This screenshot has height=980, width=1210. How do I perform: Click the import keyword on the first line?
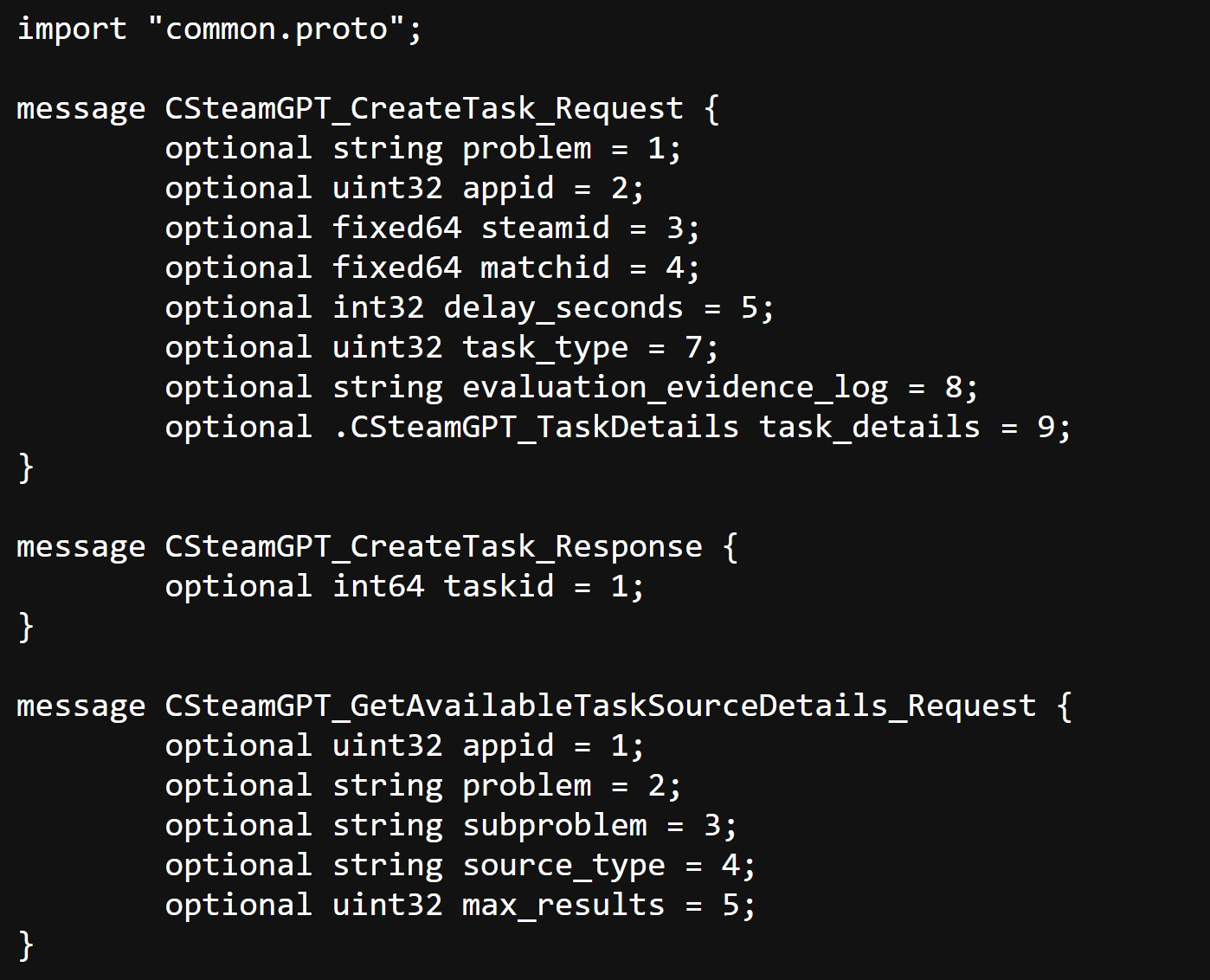[x=72, y=29]
